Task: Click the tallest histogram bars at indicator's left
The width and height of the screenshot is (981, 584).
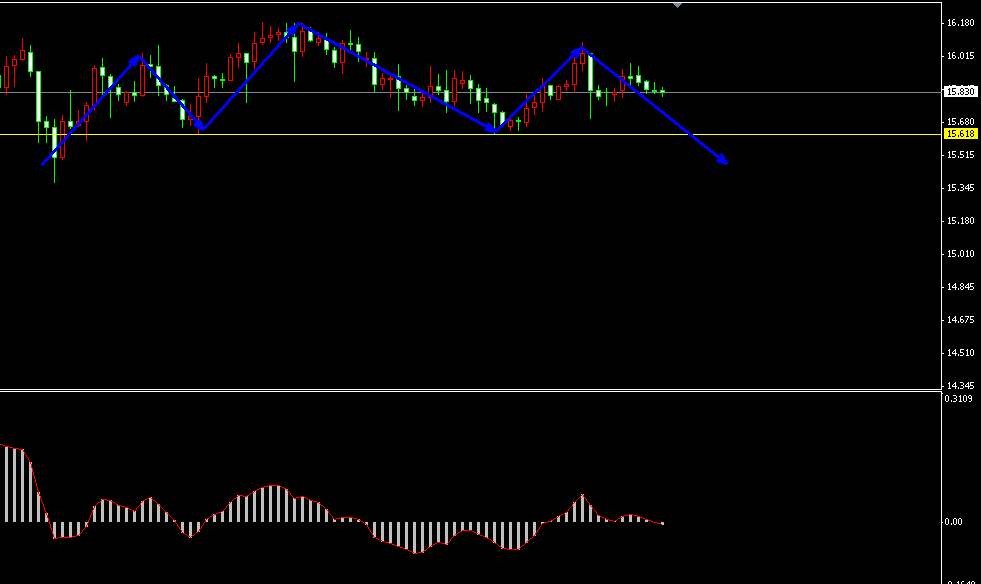Action: [x=10, y=480]
